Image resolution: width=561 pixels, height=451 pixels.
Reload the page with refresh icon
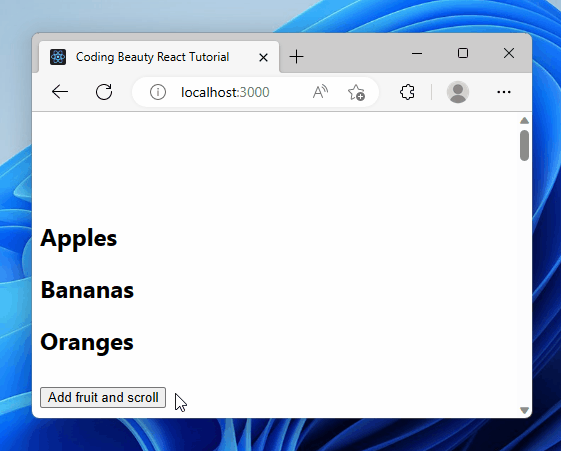point(104,92)
